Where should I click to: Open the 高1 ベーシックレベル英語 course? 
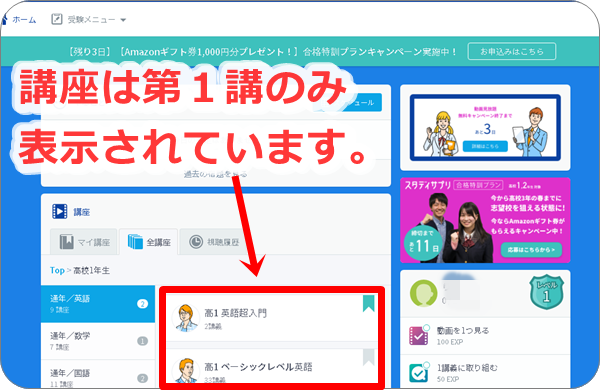272,367
